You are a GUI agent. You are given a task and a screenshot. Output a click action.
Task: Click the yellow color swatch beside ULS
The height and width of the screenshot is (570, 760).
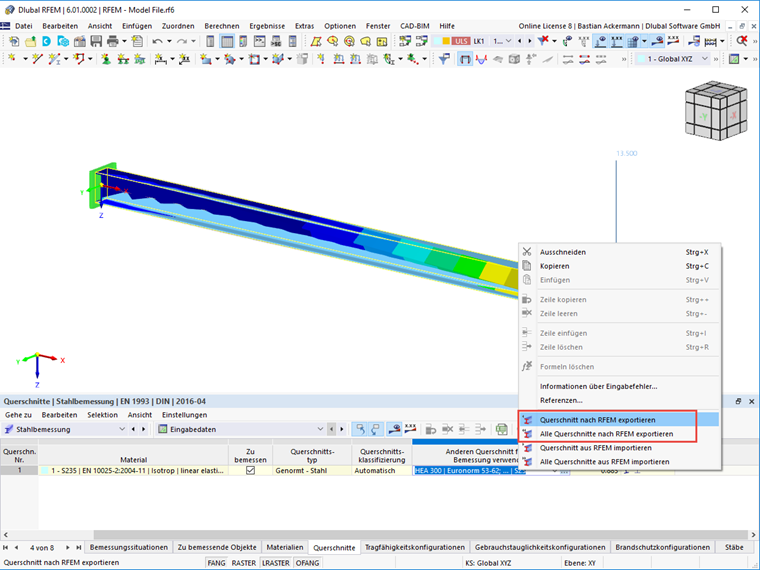point(446,41)
